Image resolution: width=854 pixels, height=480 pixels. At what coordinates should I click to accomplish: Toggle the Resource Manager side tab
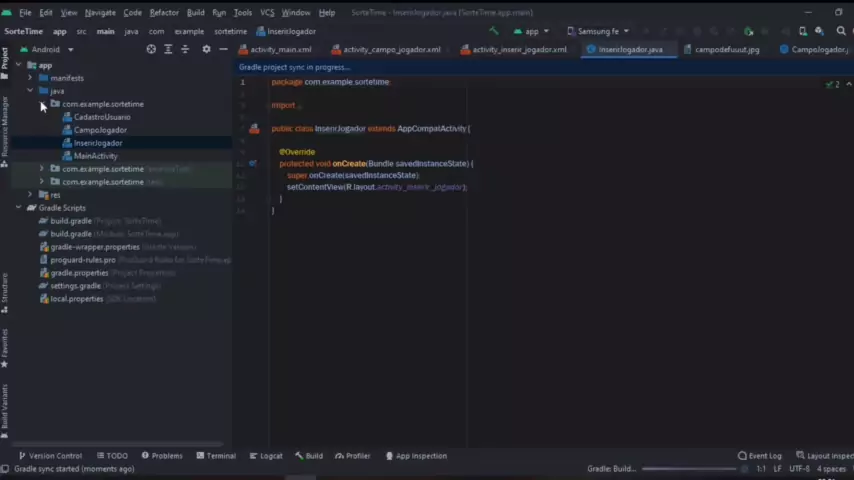click(x=5, y=127)
